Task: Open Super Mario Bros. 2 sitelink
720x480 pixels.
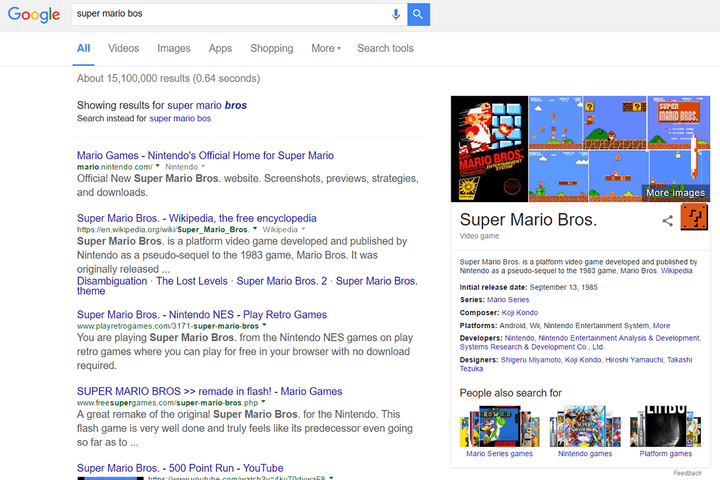Action: [x=281, y=281]
